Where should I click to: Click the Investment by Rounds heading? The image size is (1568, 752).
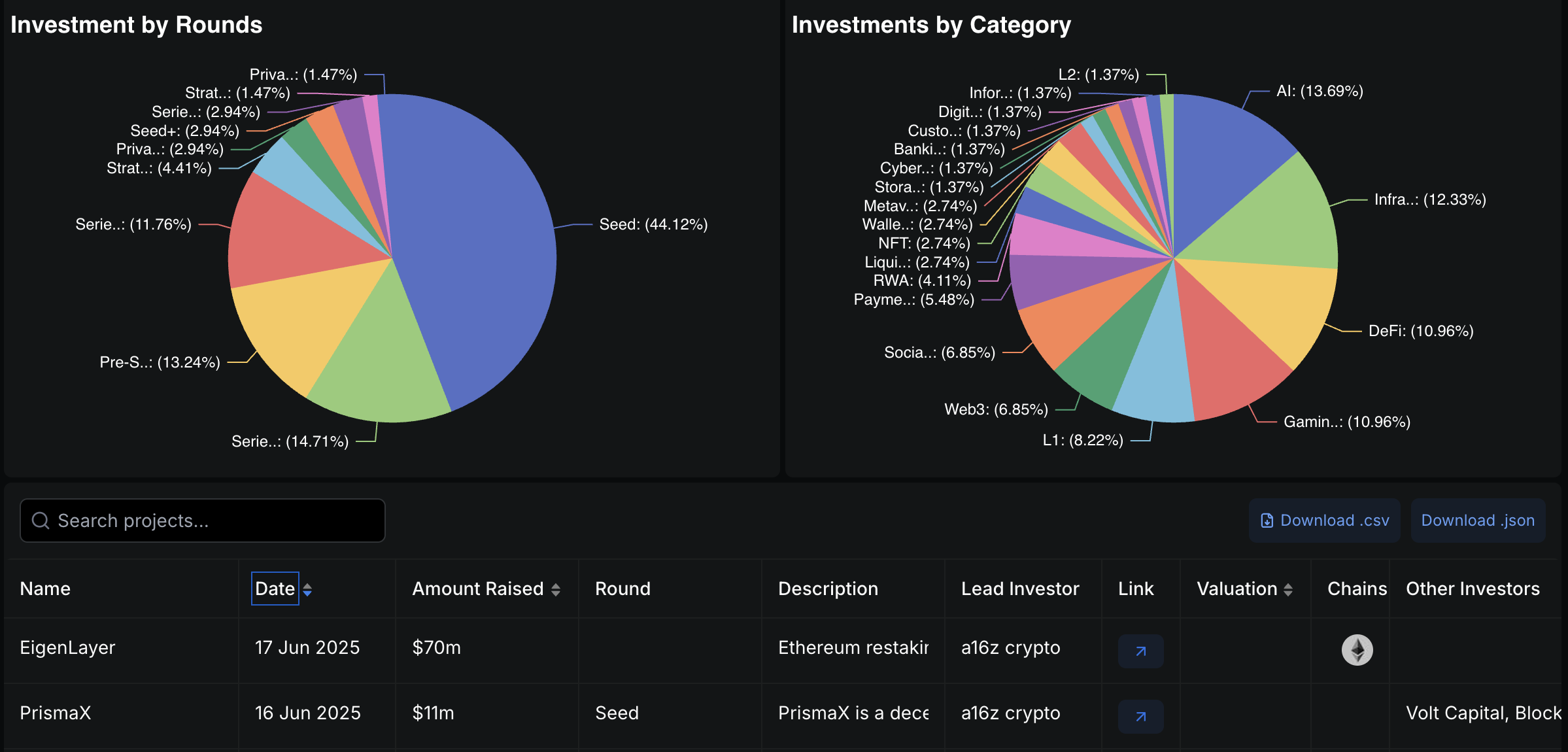pos(136,25)
